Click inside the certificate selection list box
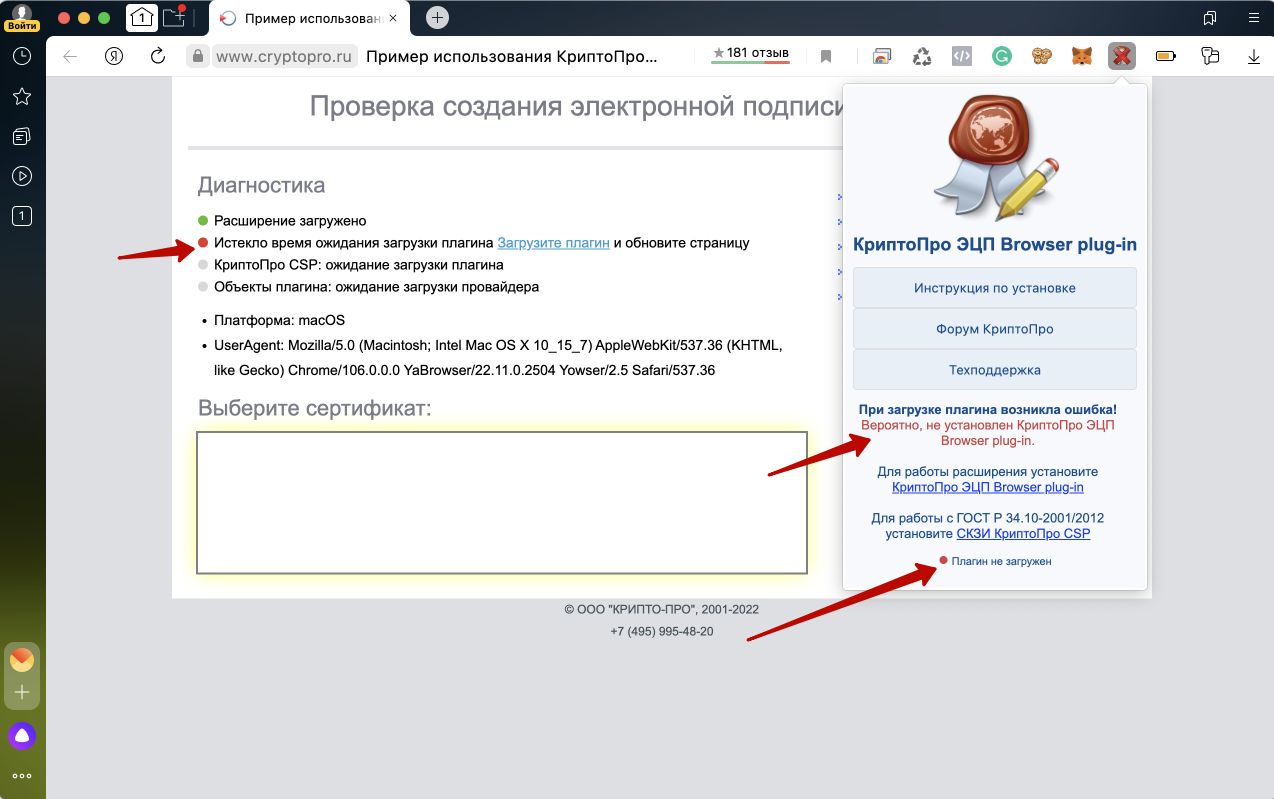This screenshot has width=1274, height=799. point(501,502)
